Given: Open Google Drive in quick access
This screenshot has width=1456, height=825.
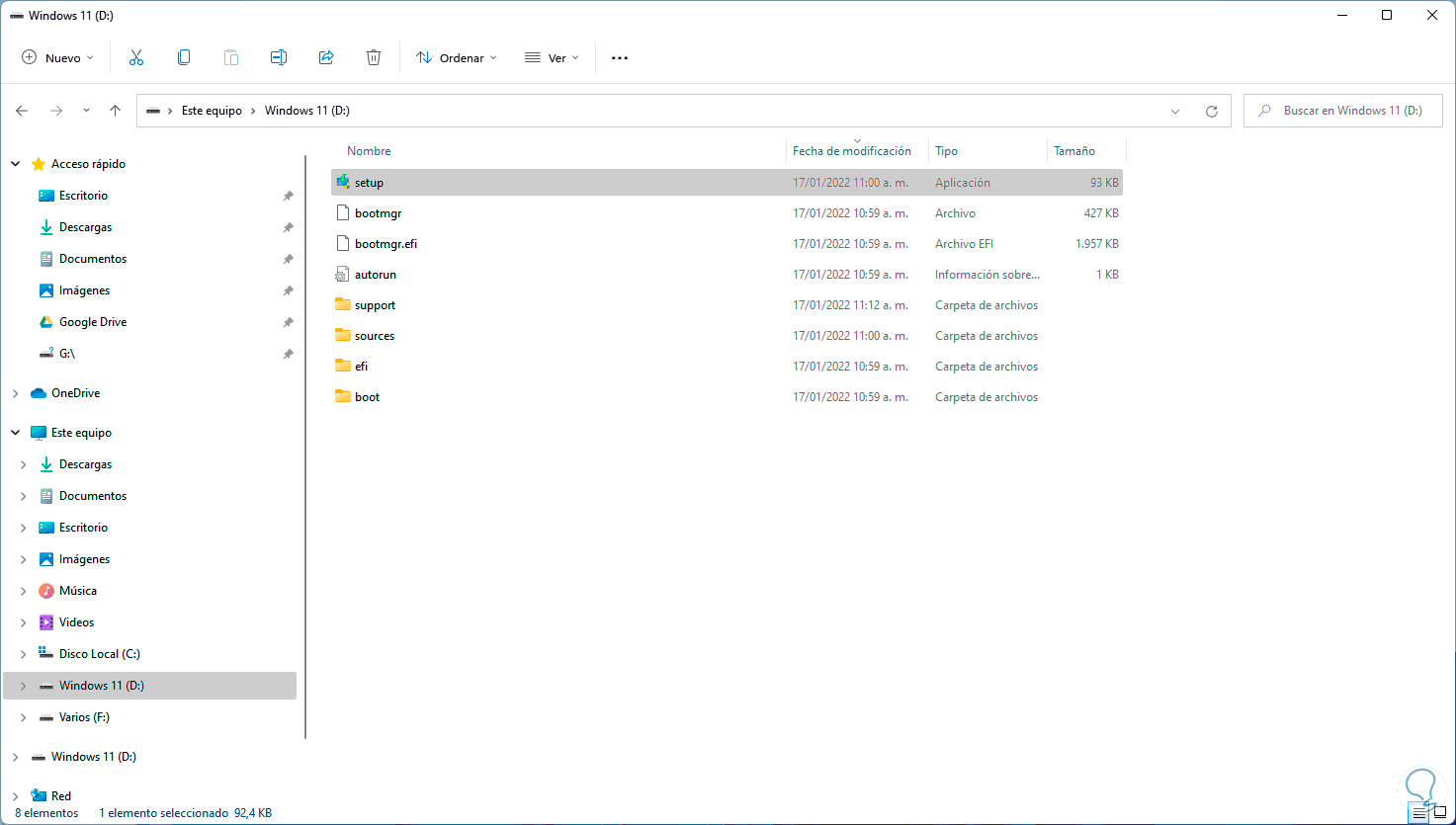Looking at the screenshot, I should tap(93, 322).
